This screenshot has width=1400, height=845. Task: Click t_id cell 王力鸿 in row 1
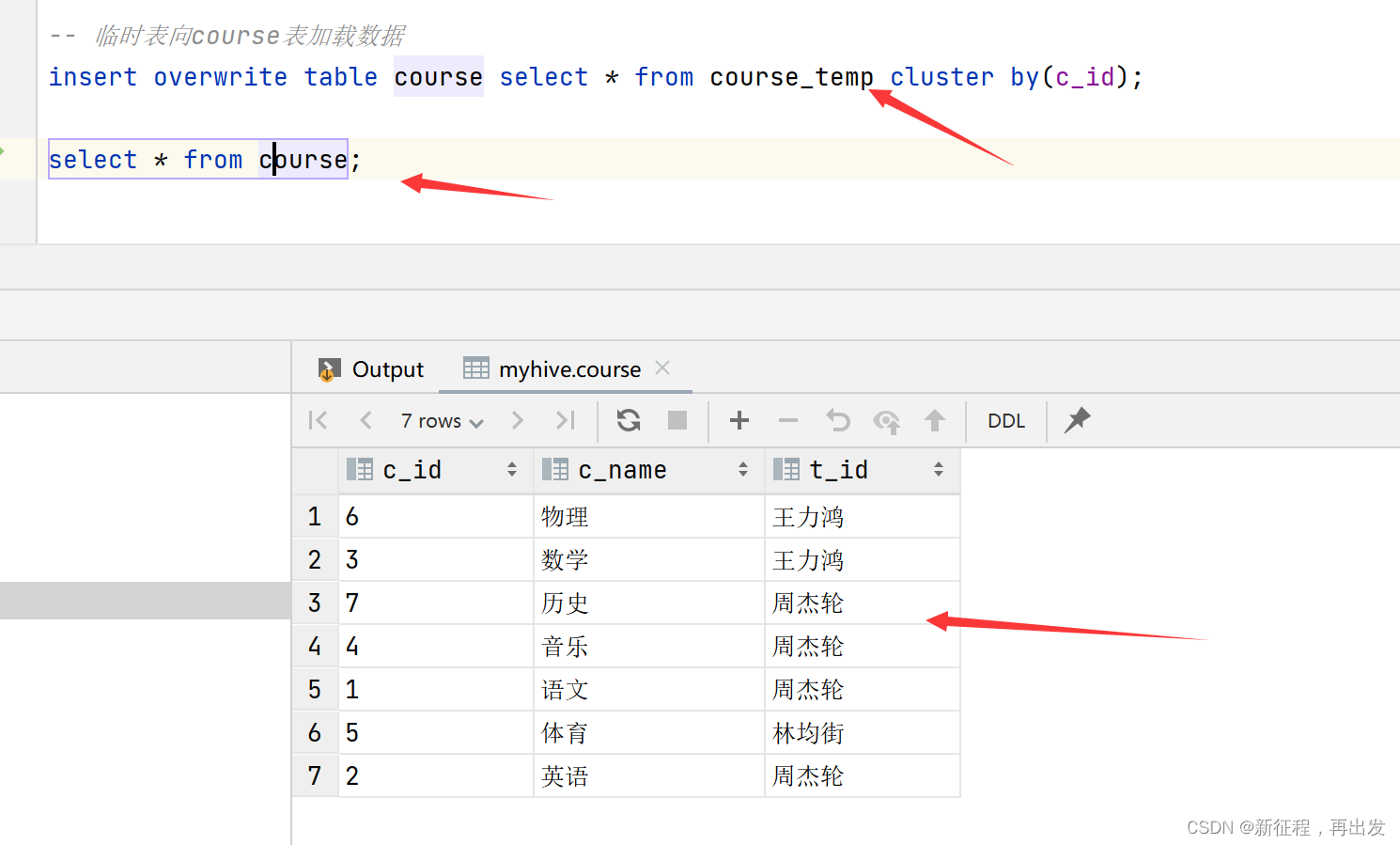click(863, 517)
